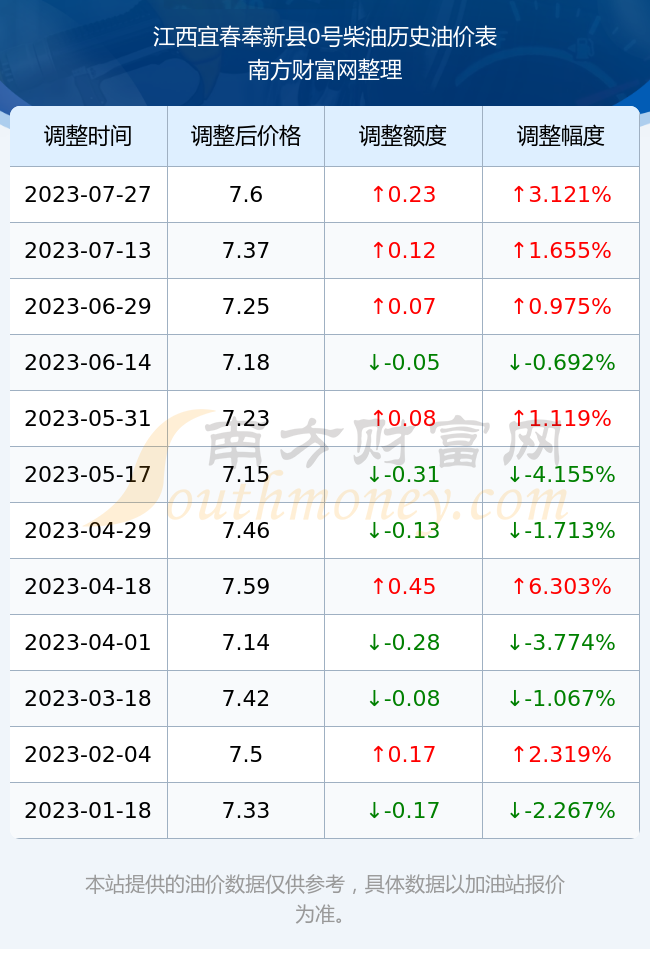650x980 pixels.
Task: Click the 2023-01-18 date cell
Action: click(x=88, y=810)
